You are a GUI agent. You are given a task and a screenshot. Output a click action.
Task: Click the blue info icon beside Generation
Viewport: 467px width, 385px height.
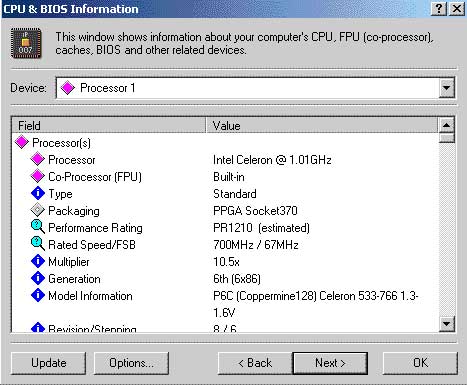[38, 279]
